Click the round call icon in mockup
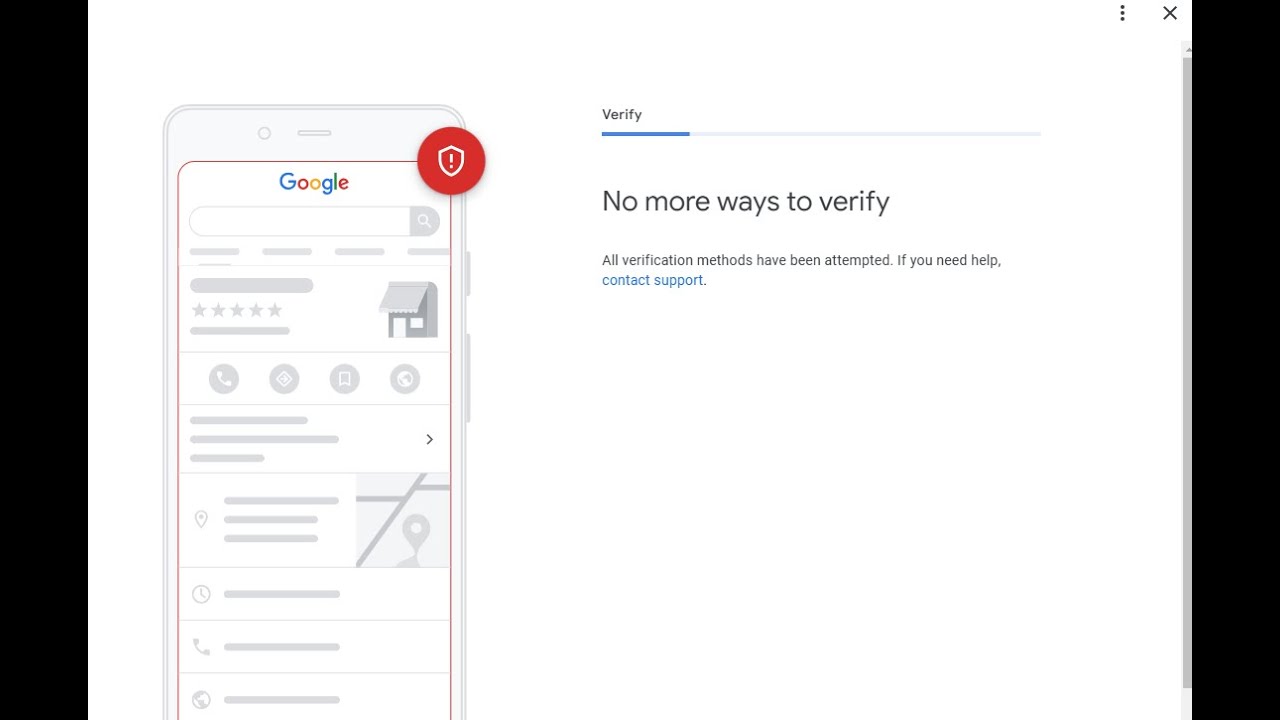The width and height of the screenshot is (1280, 720). [224, 379]
